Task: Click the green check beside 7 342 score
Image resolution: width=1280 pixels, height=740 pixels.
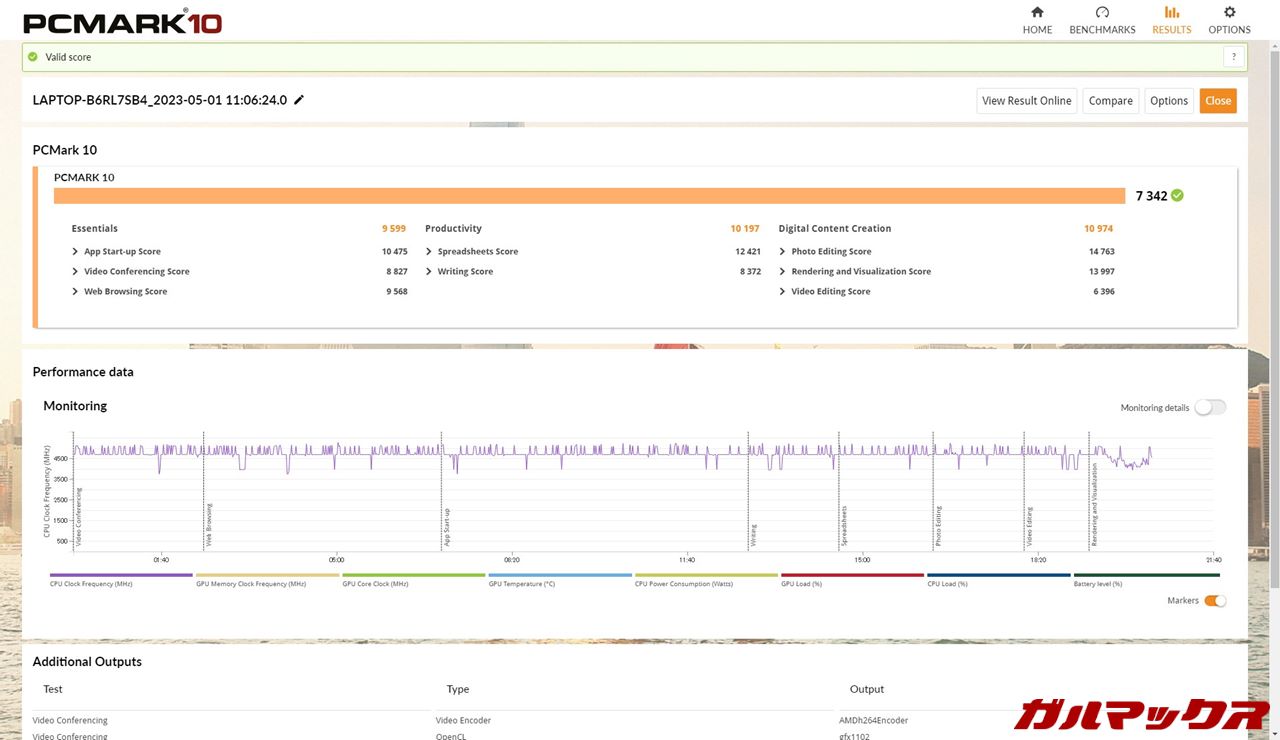Action: tap(1177, 196)
